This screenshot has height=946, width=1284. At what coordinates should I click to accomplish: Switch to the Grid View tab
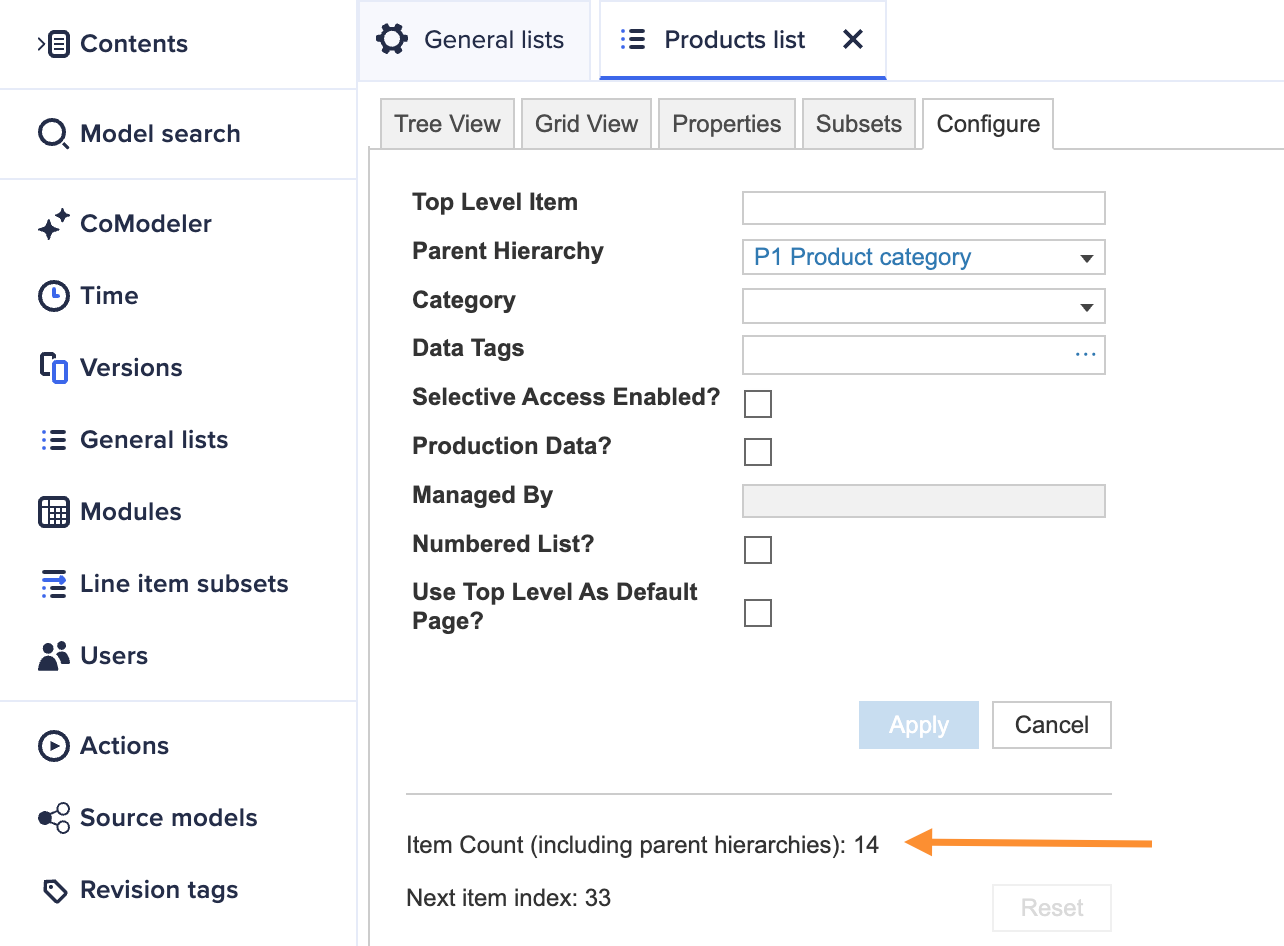(x=586, y=124)
